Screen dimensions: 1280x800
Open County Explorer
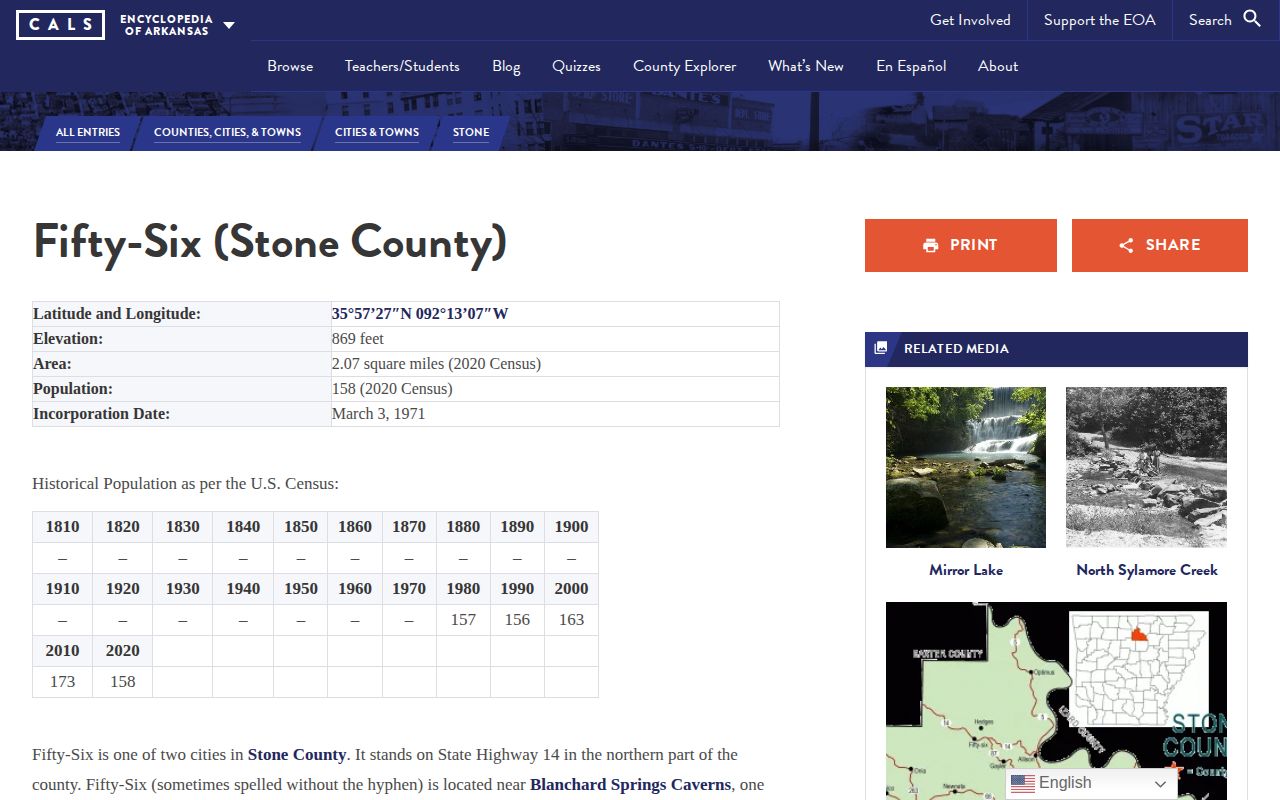tap(684, 66)
